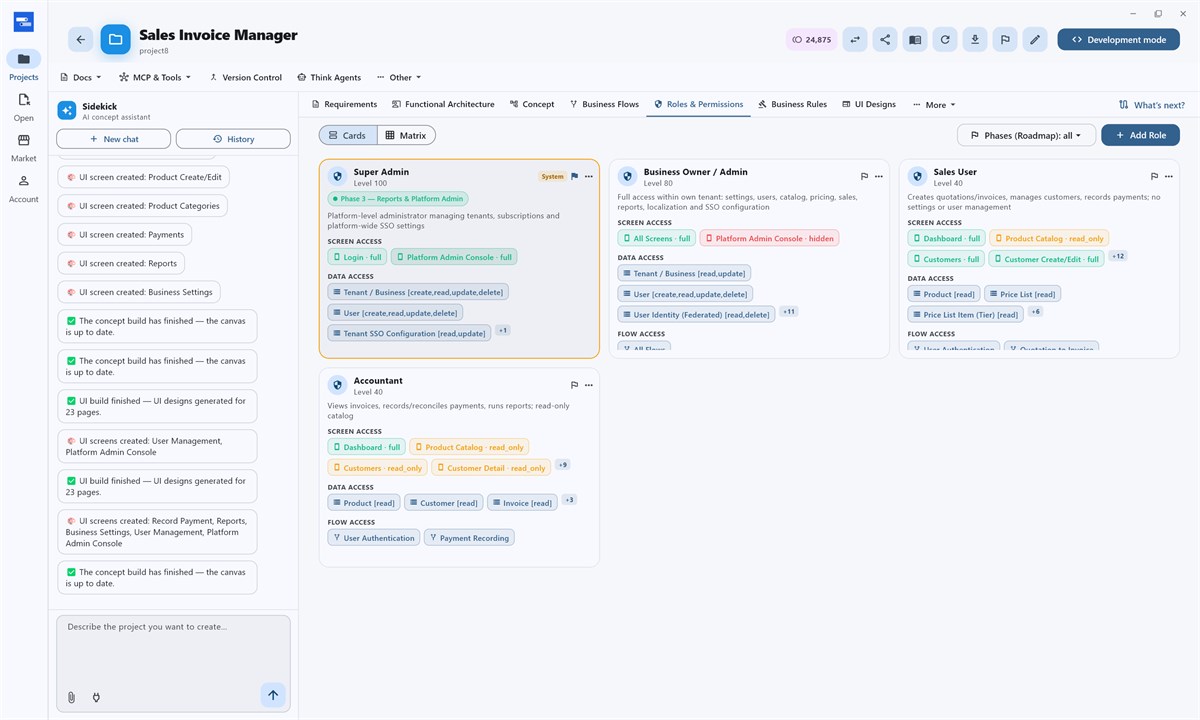Open Version Control menu item
The height and width of the screenshot is (720, 1200).
click(245, 77)
